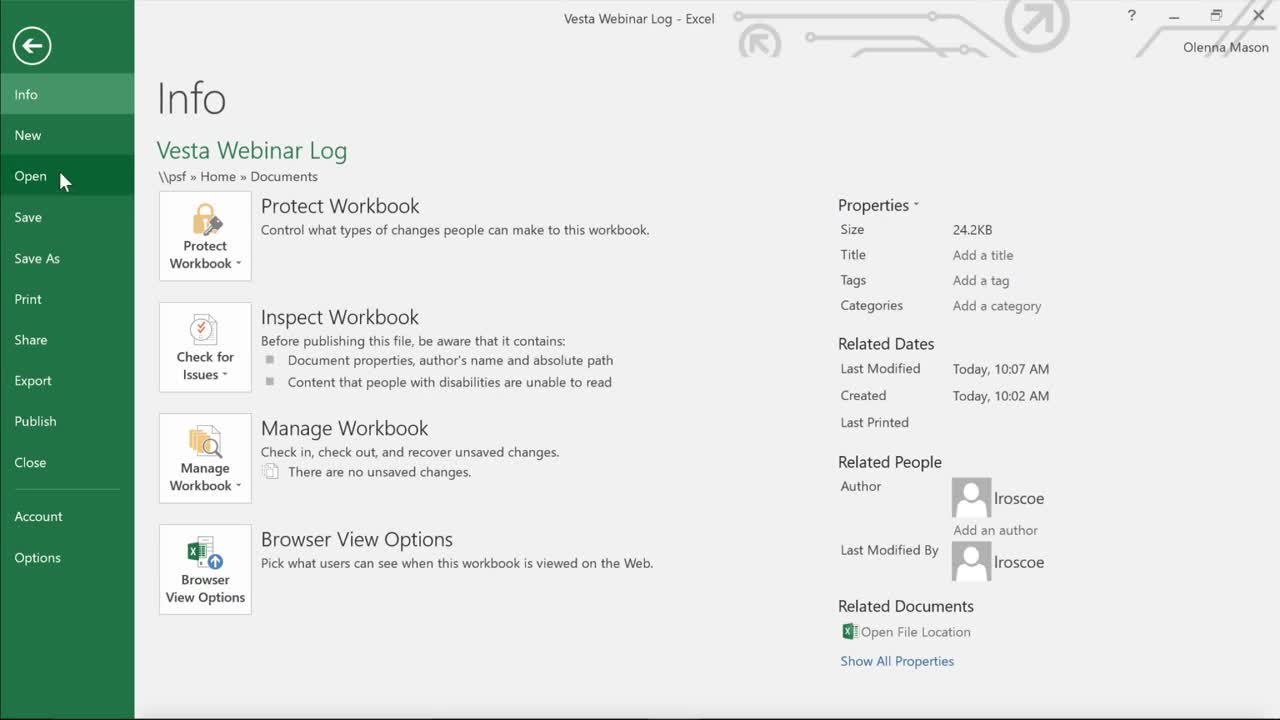1280x720 pixels.
Task: Click the back arrow to return to workbook
Action: tap(32, 45)
